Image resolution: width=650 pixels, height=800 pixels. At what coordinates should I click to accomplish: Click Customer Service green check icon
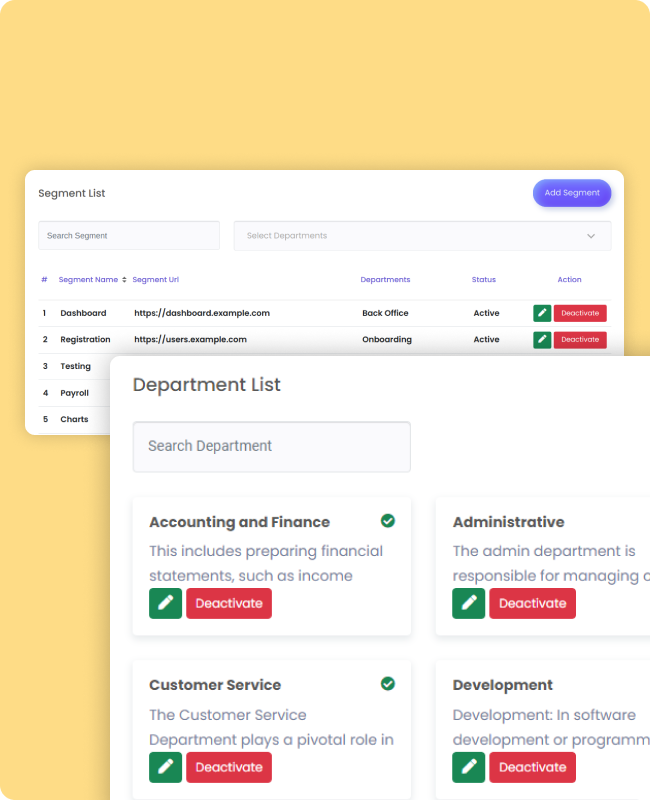(388, 684)
